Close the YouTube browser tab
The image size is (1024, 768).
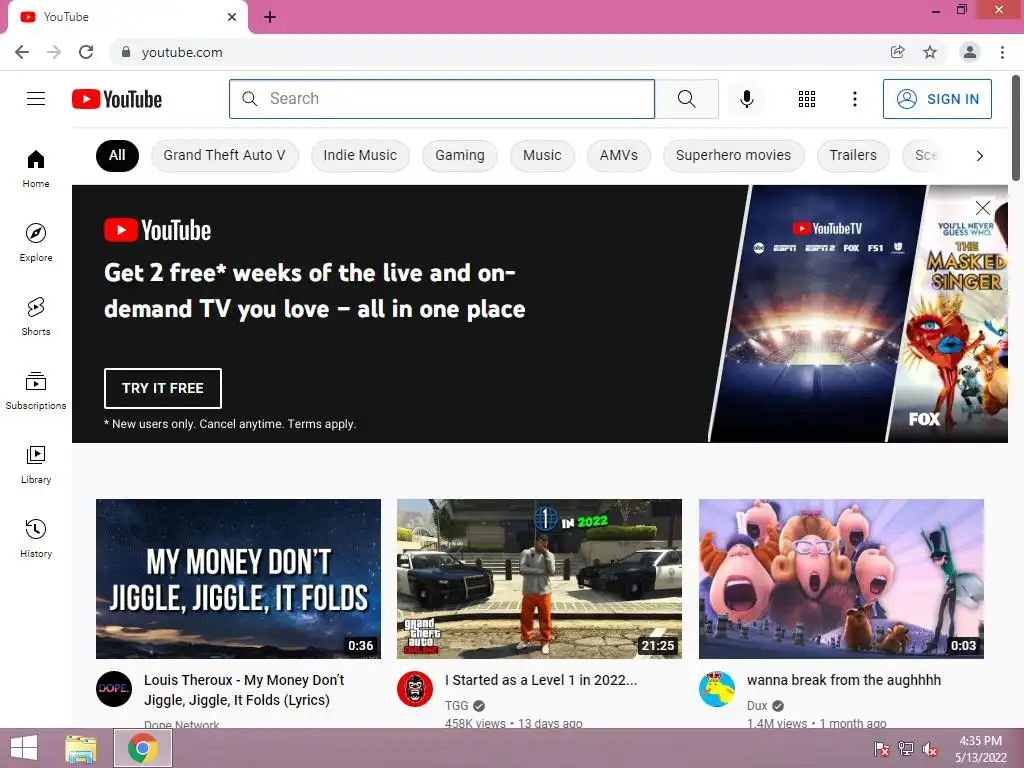point(232,17)
